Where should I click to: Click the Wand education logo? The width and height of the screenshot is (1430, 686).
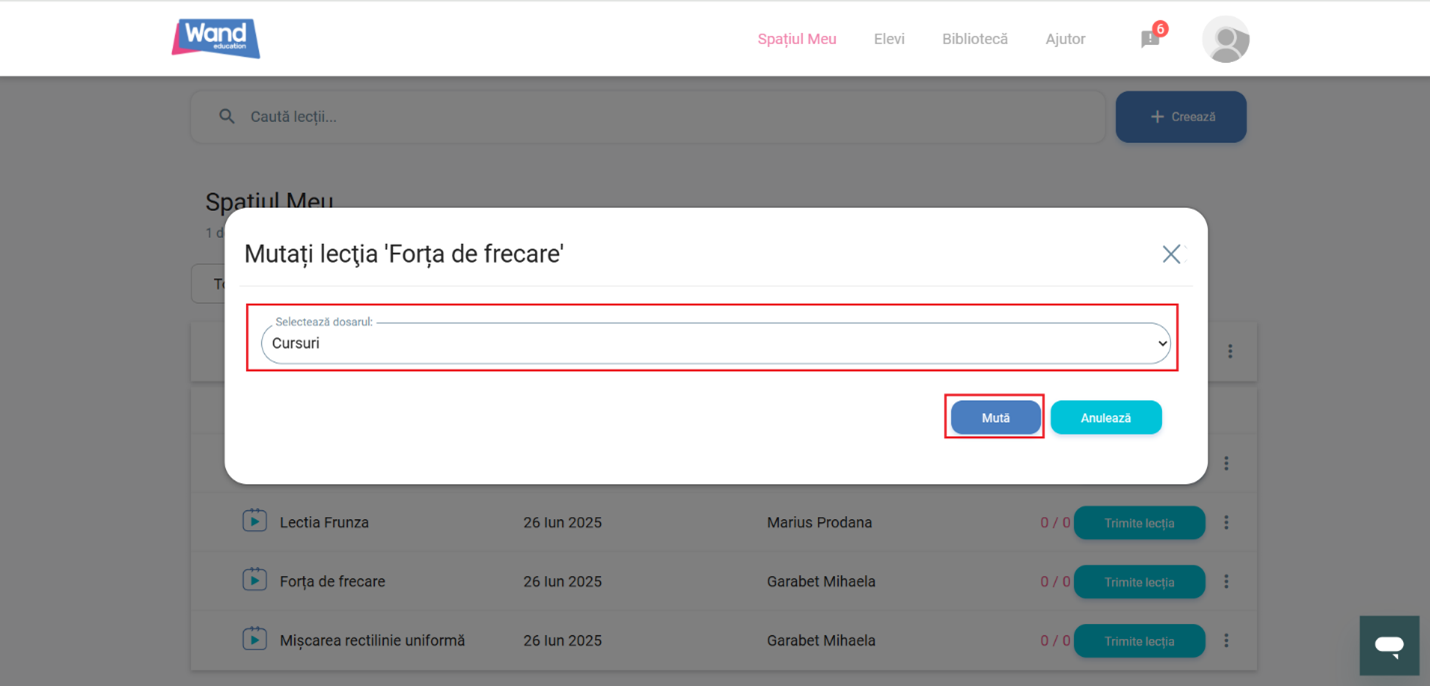coord(216,39)
